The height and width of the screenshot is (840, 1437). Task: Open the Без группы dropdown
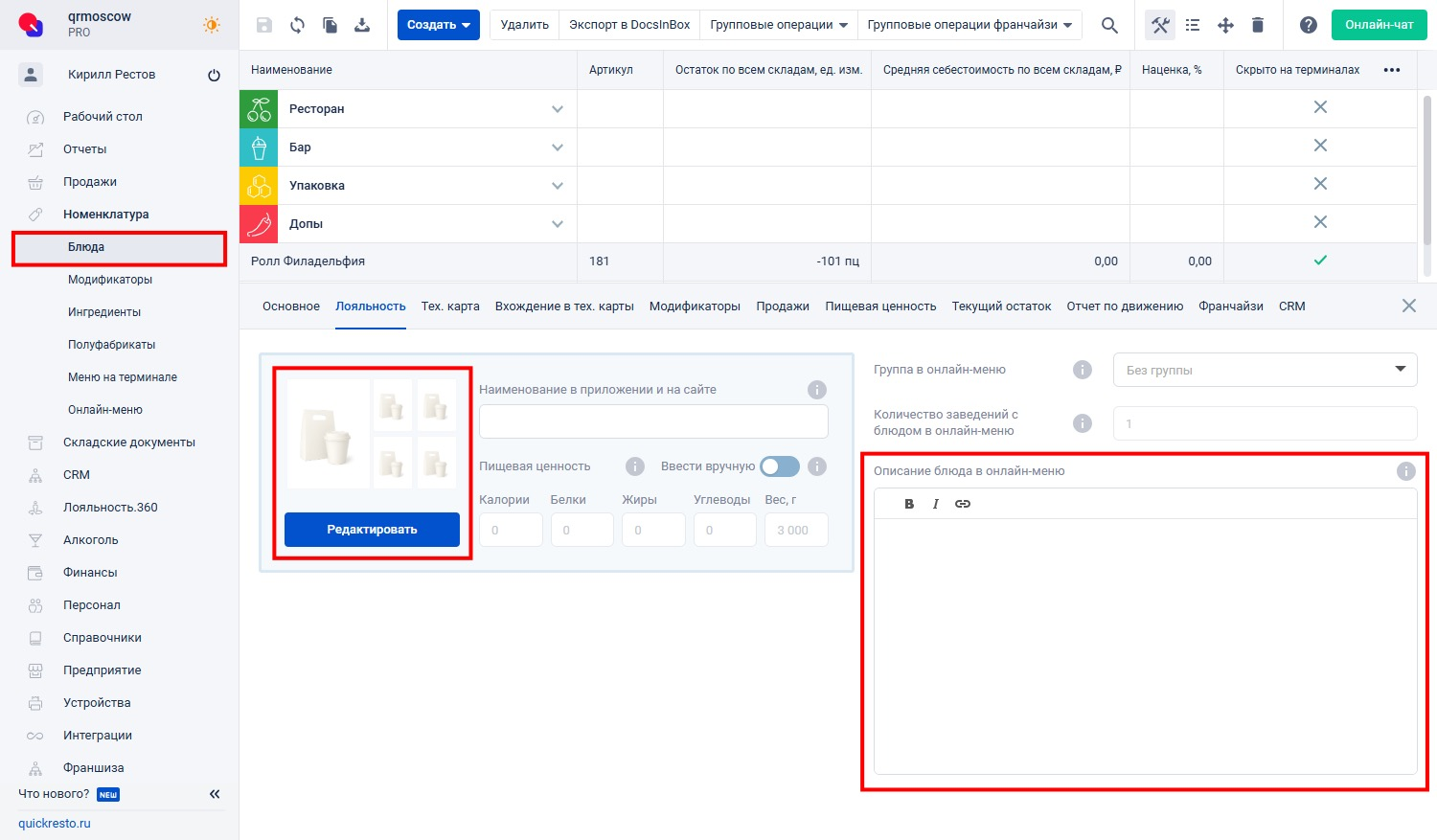[1264, 370]
